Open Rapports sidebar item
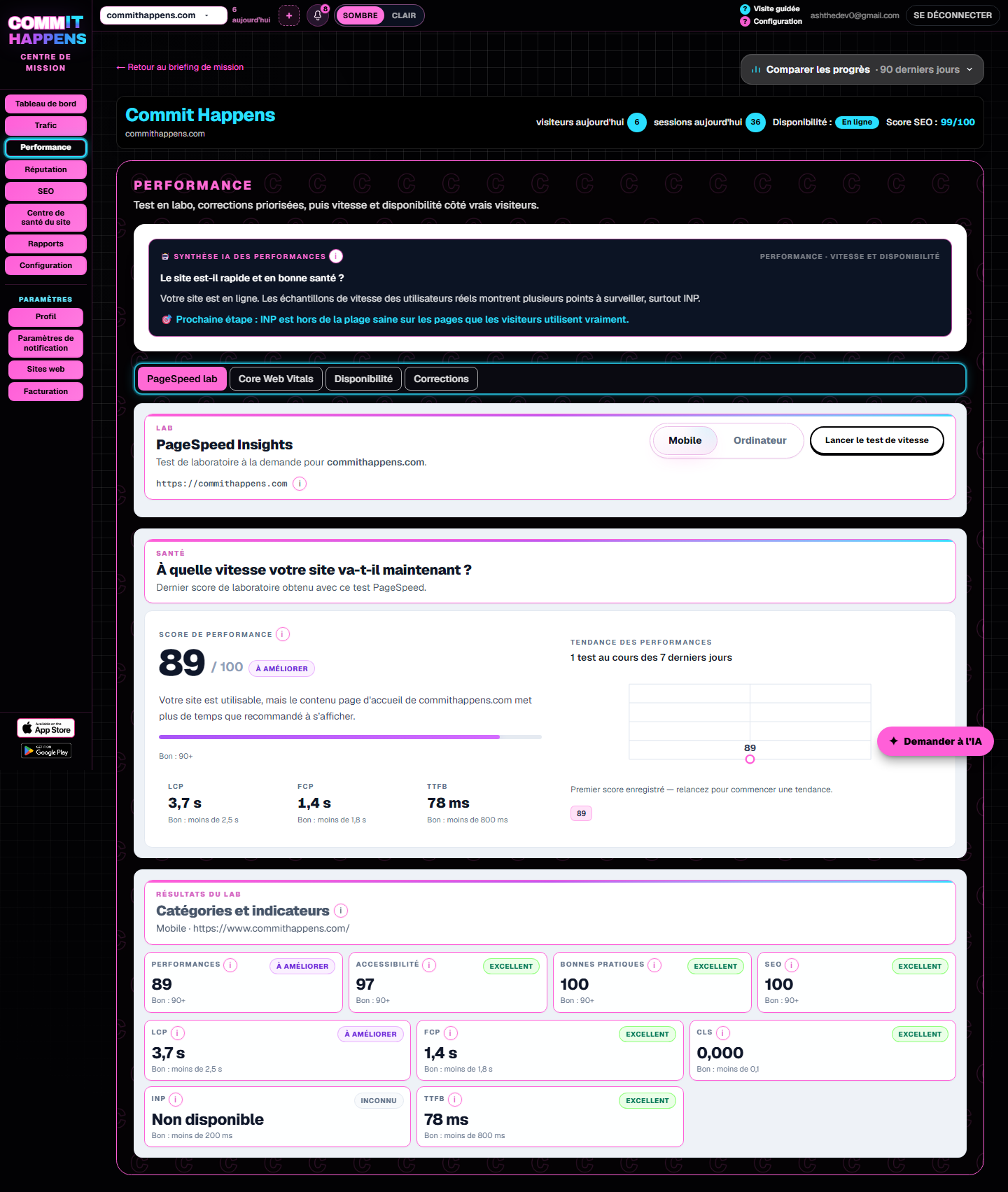1008x1192 pixels. point(46,244)
